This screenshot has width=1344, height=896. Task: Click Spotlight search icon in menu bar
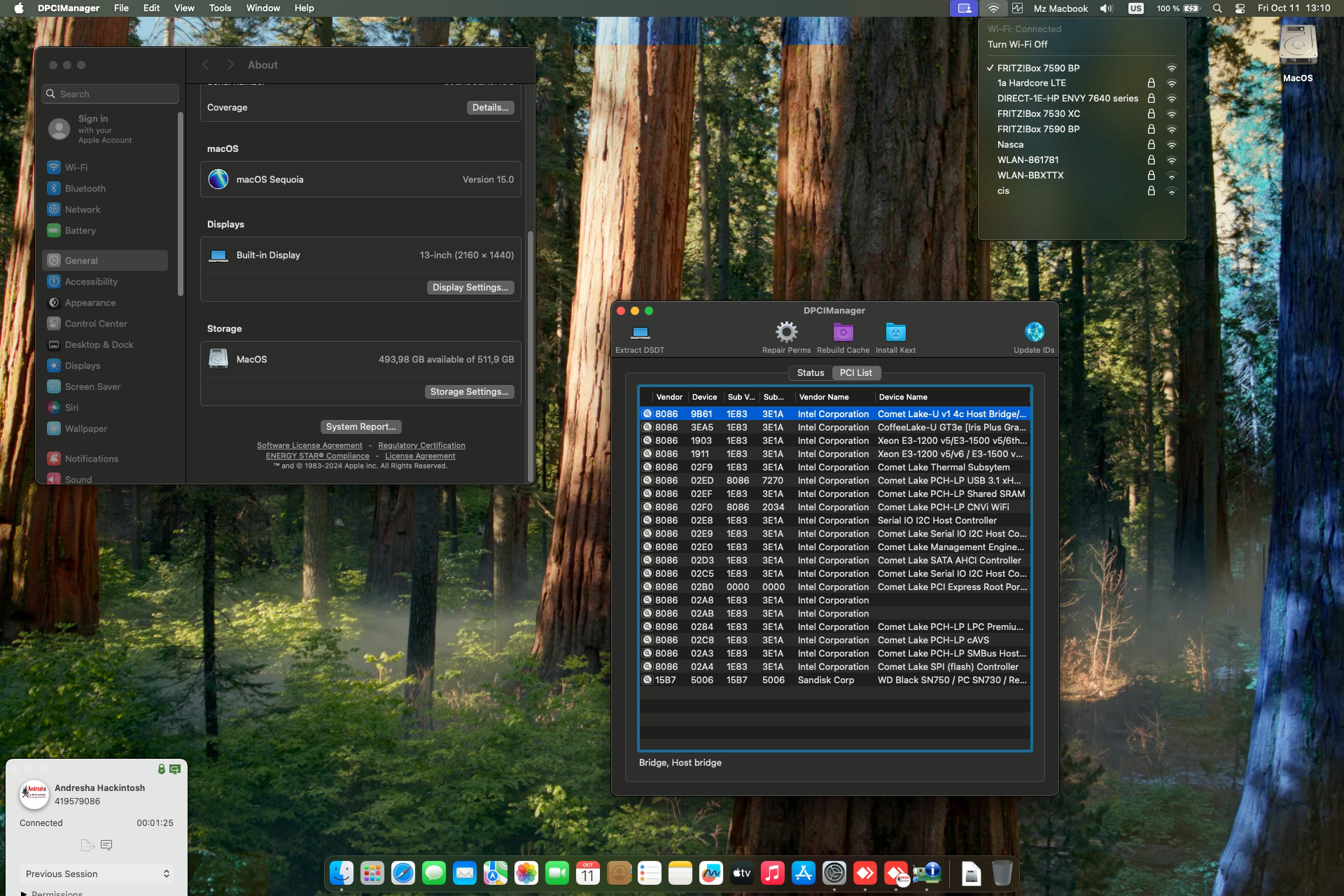point(1217,8)
